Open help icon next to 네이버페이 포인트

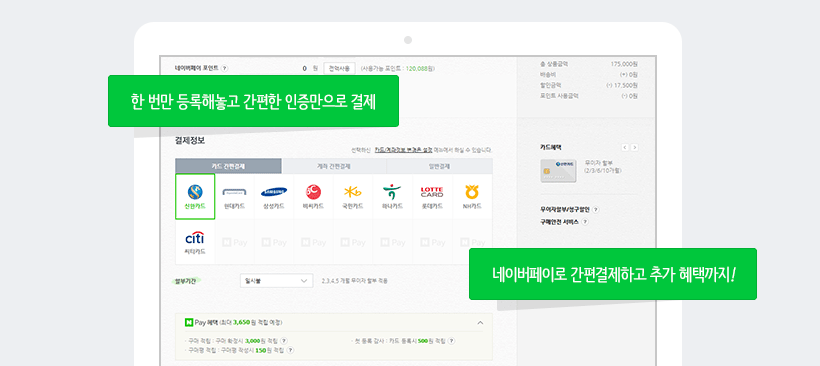[224, 68]
